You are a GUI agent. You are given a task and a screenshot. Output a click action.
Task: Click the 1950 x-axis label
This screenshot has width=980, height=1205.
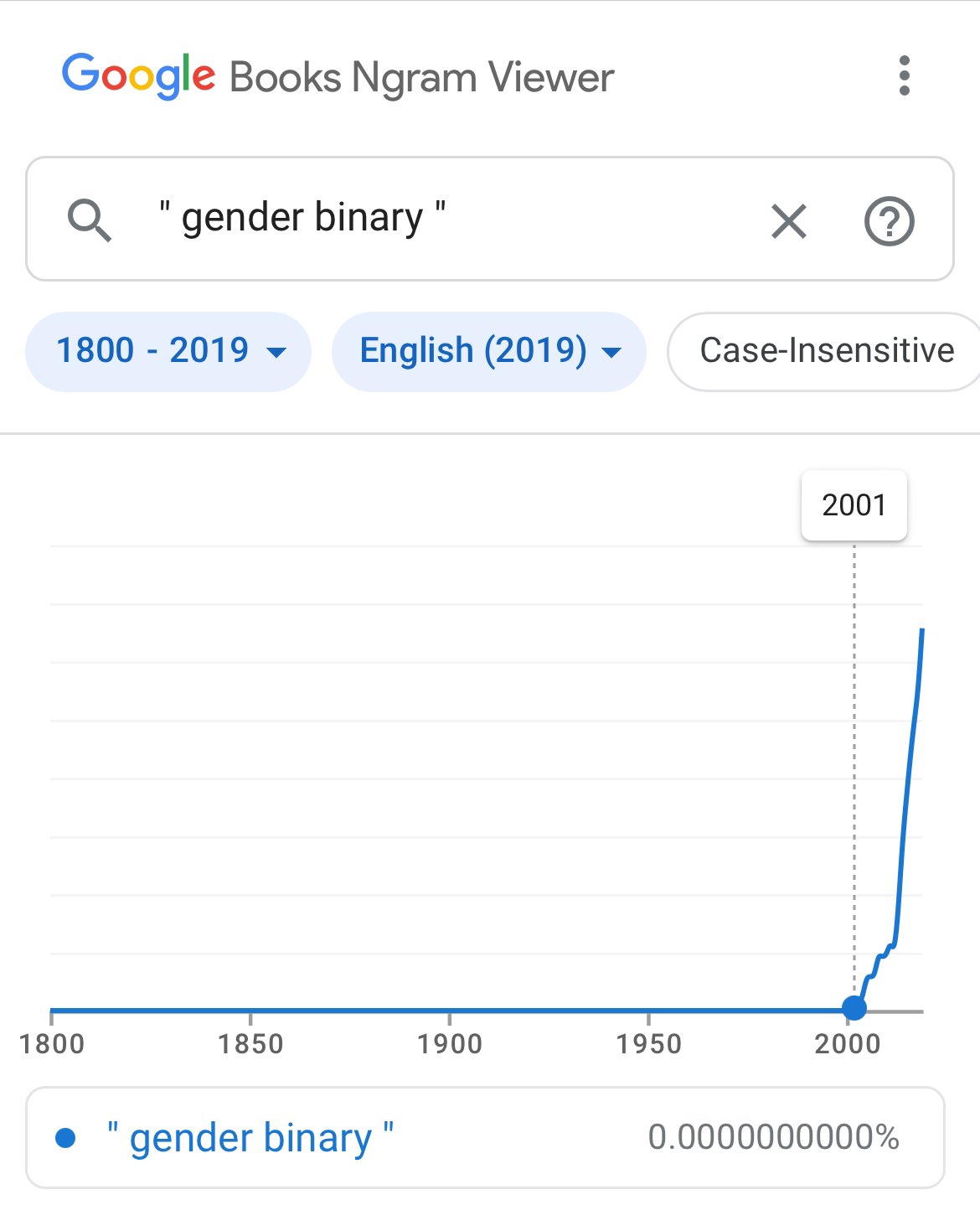[648, 1044]
